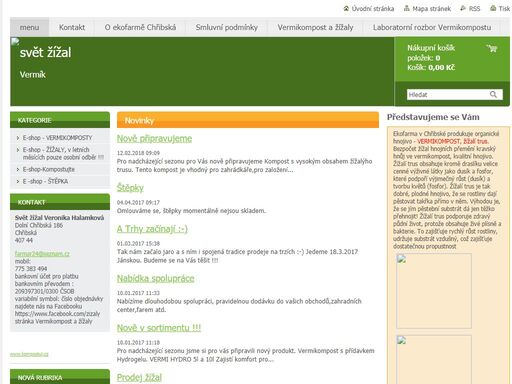Screen dimensions: 512x384
Task: Open the menu tab
Action: point(29,27)
